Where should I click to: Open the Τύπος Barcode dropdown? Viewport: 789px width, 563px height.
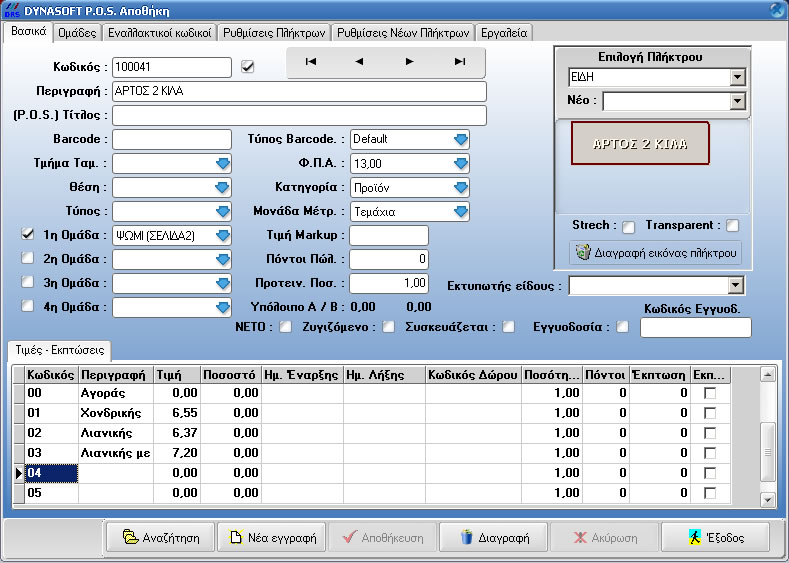(x=460, y=139)
